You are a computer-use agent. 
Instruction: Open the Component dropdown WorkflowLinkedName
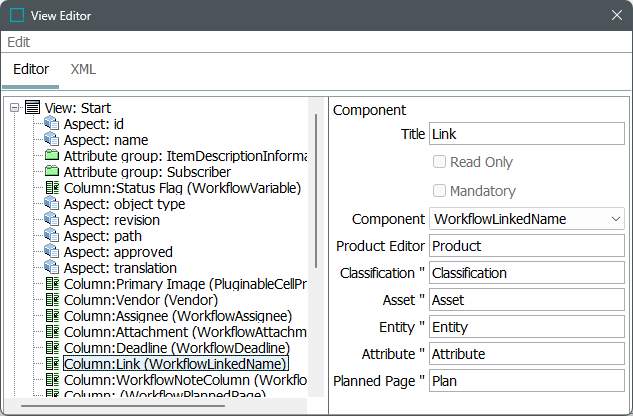click(x=526, y=218)
